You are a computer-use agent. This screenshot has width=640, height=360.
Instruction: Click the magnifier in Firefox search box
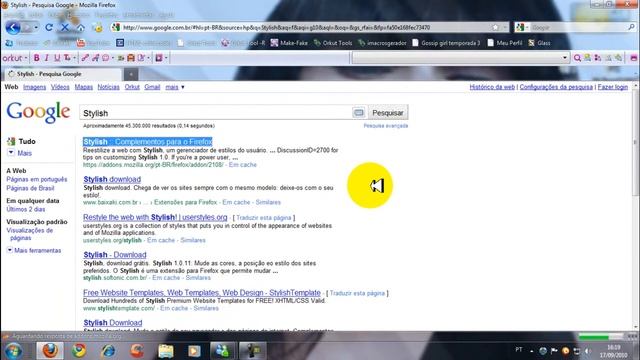tap(631, 27)
